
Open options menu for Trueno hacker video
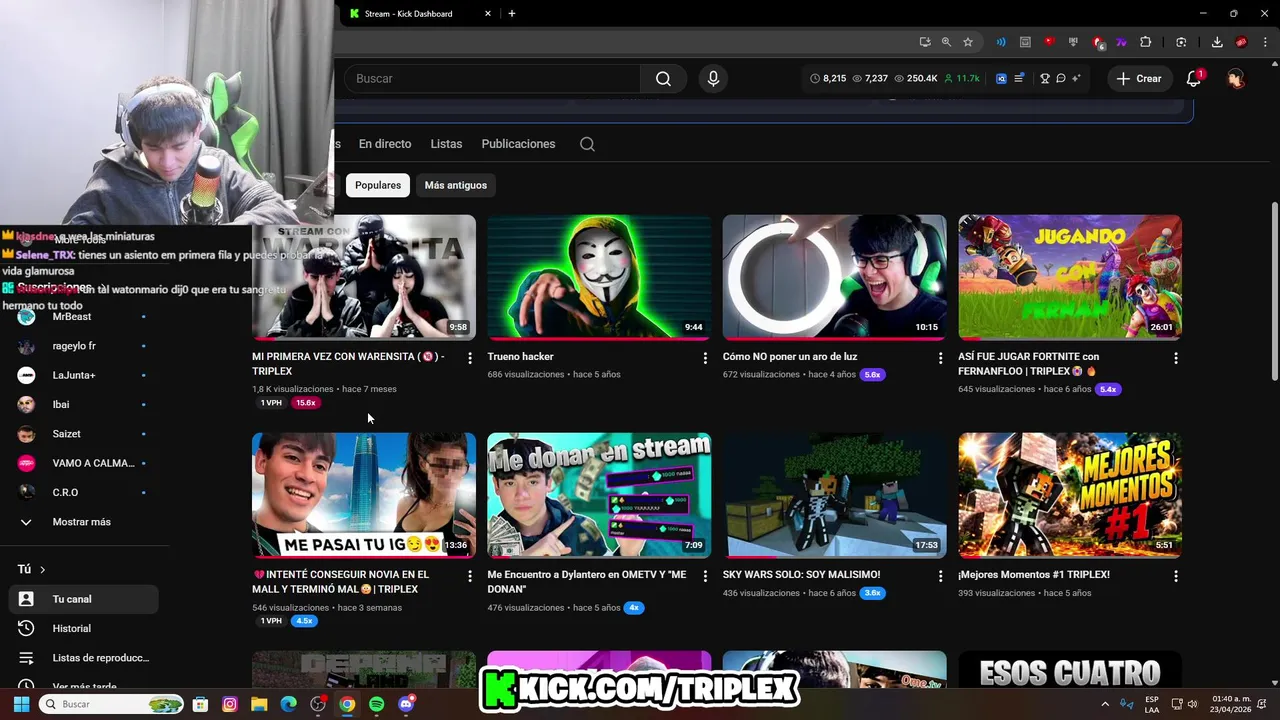705,358
